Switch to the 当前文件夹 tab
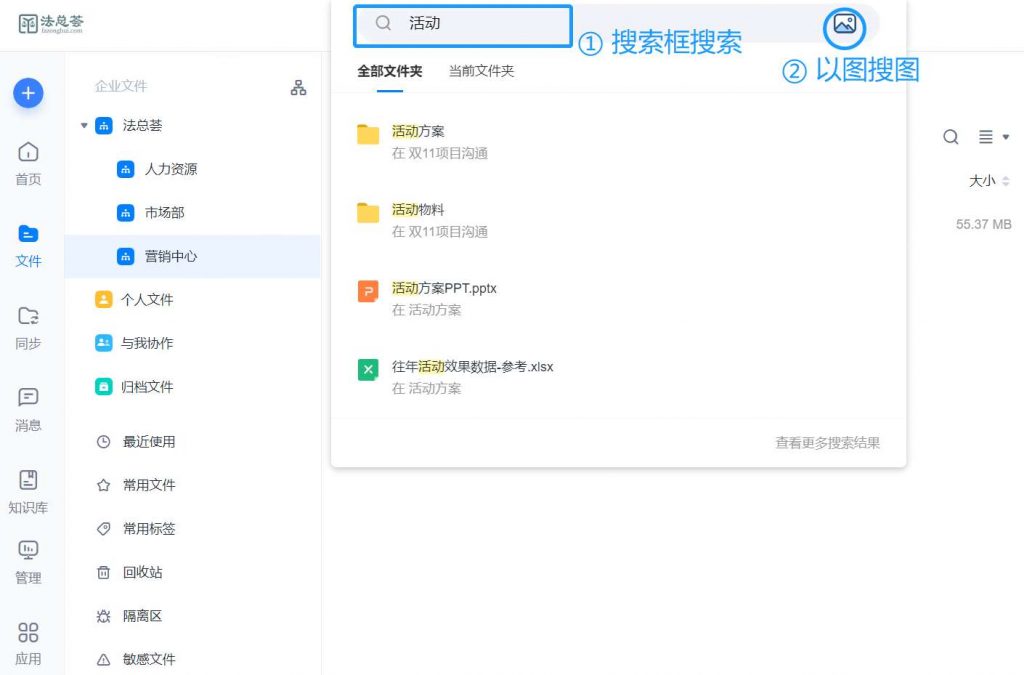Image resolution: width=1024 pixels, height=675 pixels. [x=483, y=72]
